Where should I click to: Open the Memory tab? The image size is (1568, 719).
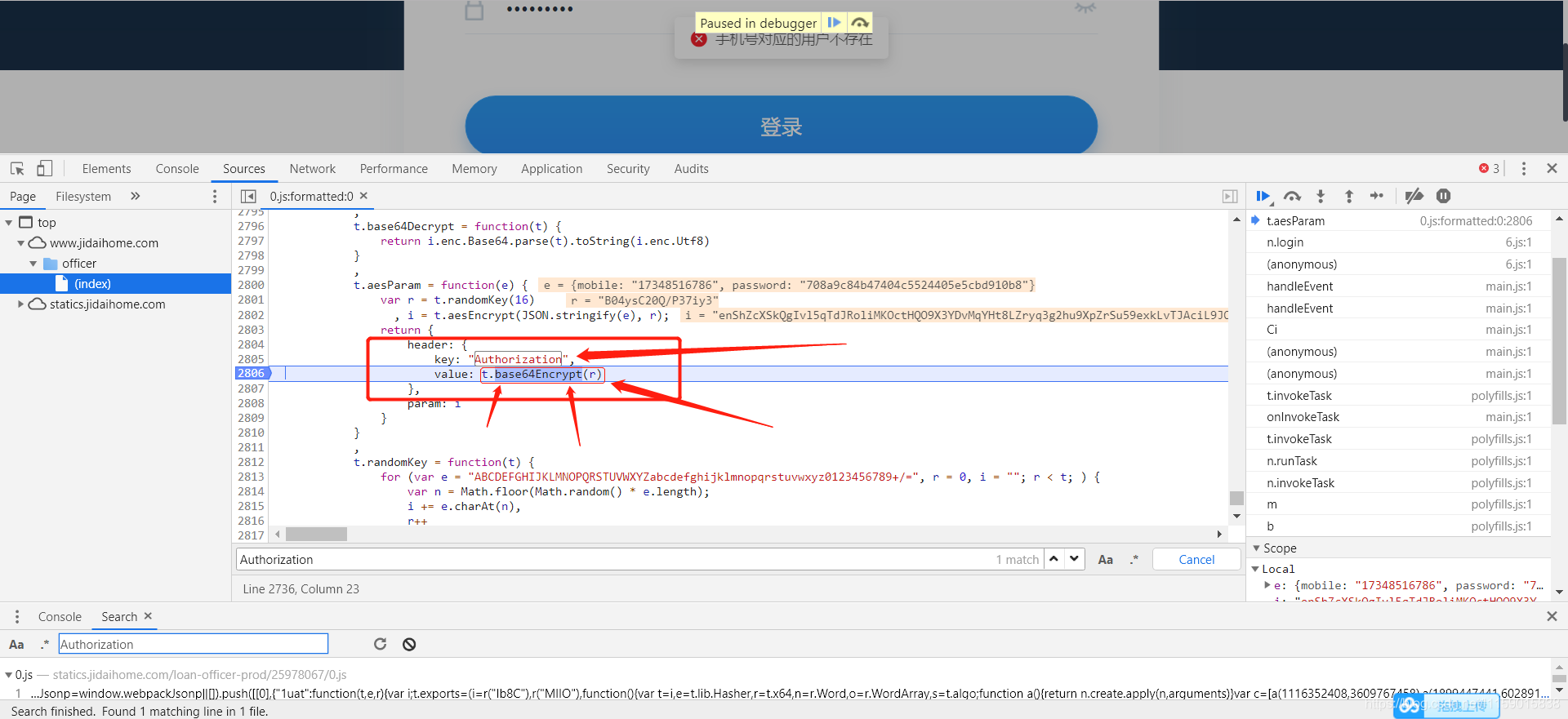pos(474,168)
